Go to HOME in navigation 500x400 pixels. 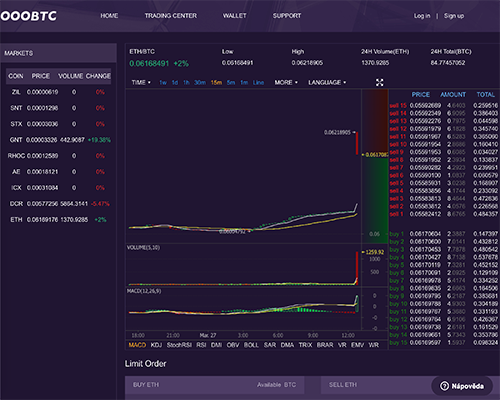tap(109, 16)
